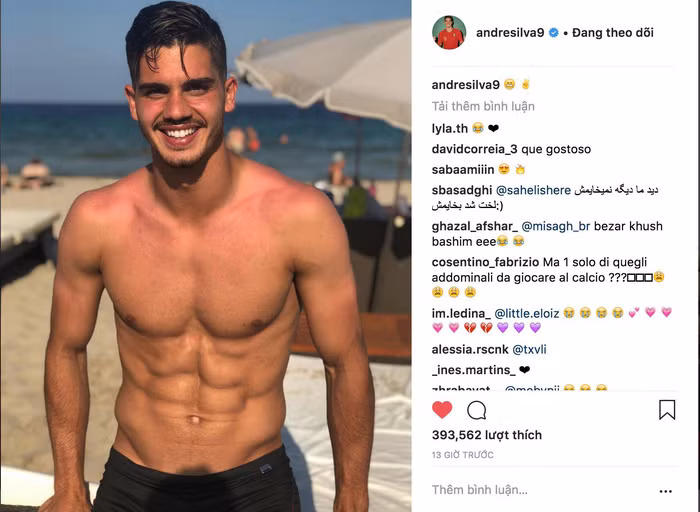Open the @misagh_br mention link
700x512 pixels.
(555, 226)
